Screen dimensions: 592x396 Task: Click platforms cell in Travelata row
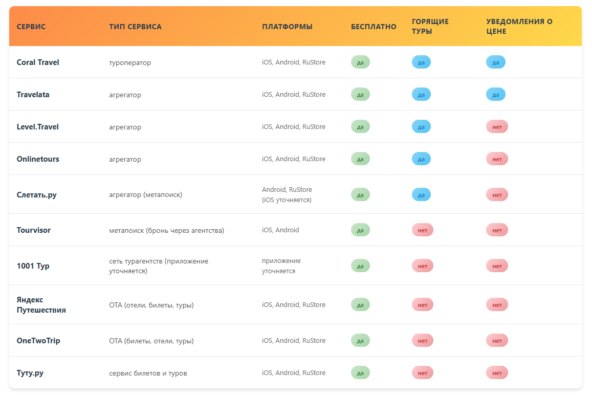click(293, 94)
